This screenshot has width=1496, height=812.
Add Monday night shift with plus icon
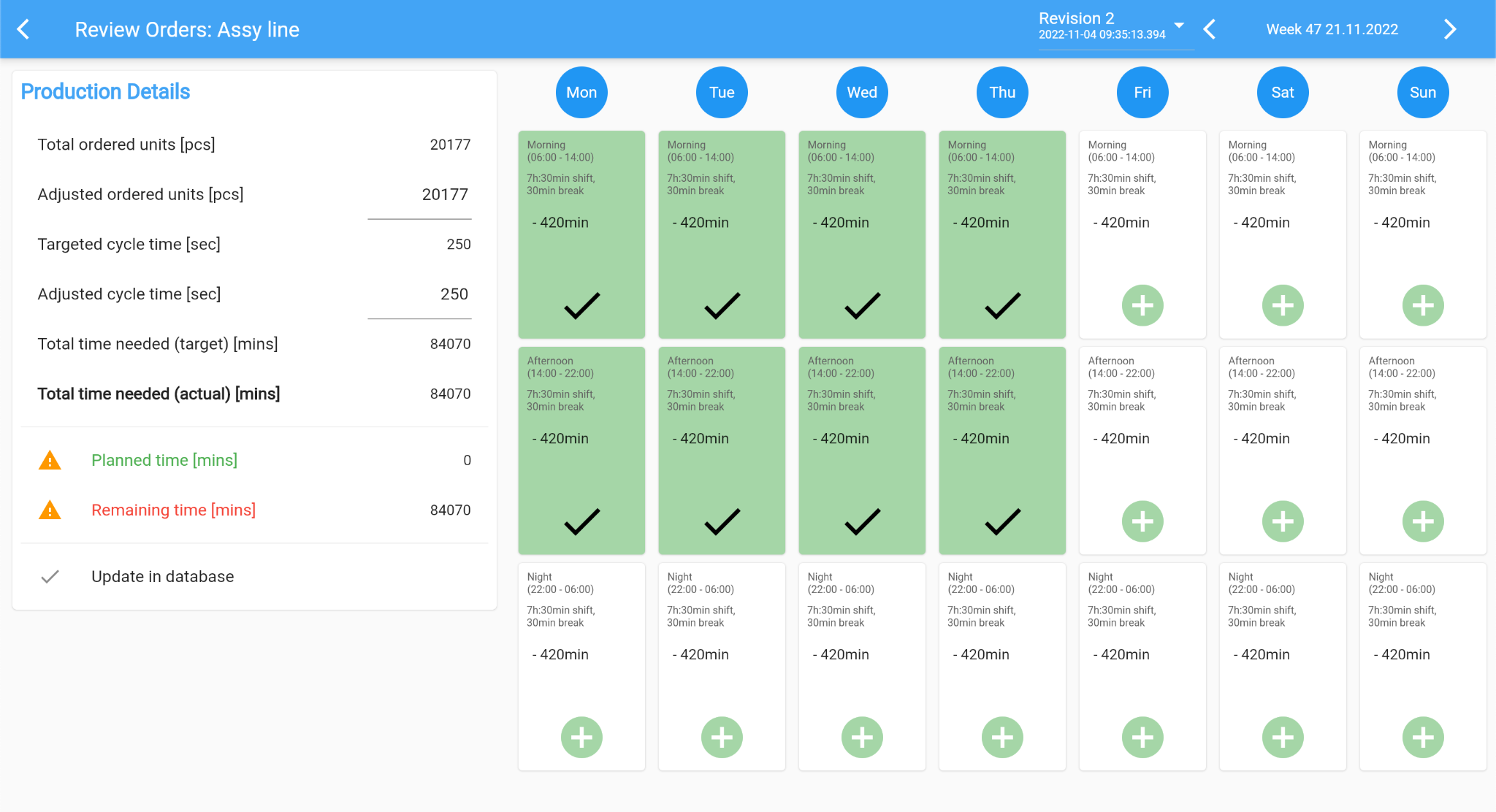tap(581, 738)
